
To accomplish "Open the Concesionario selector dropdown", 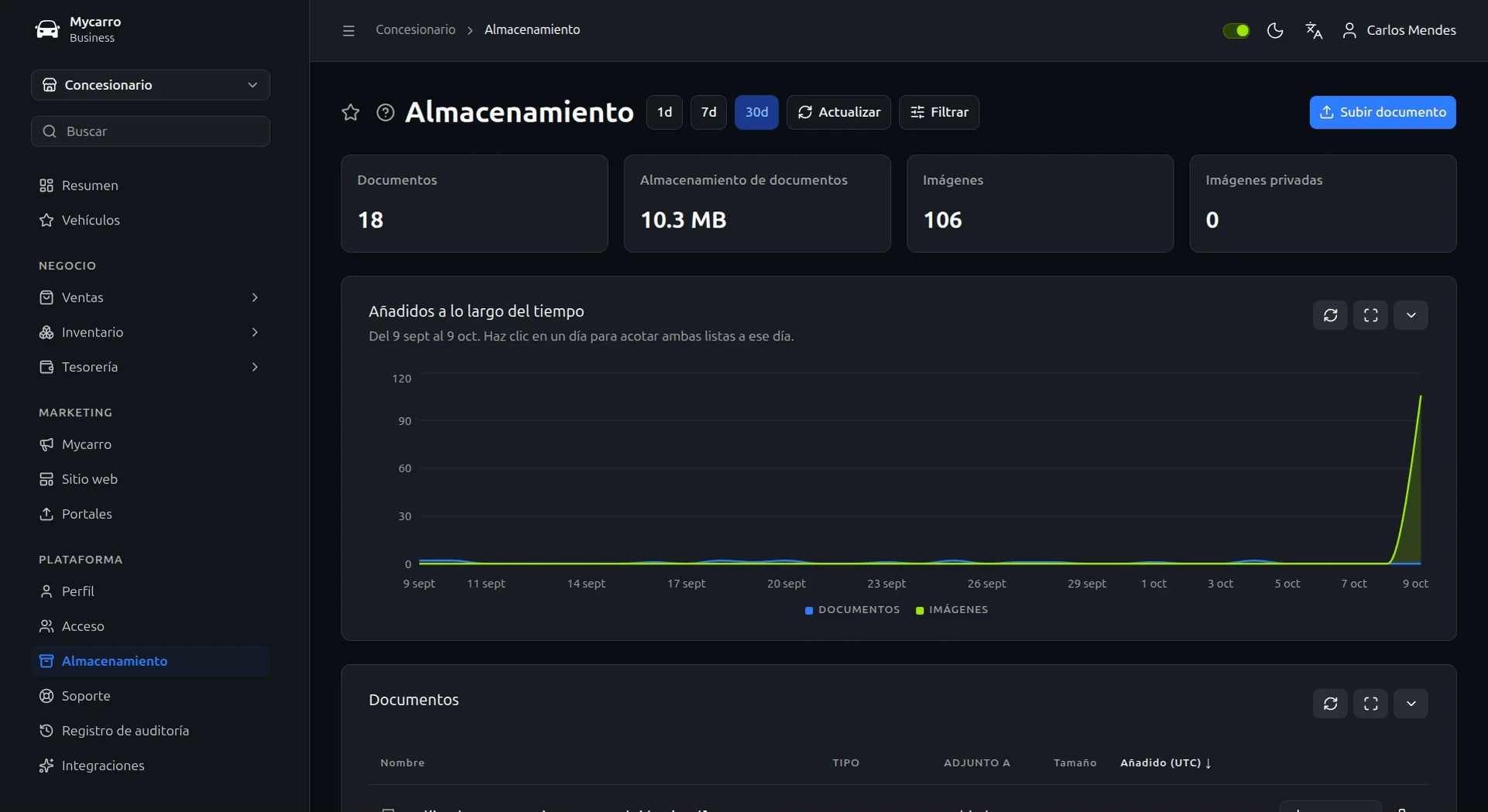I will tap(150, 85).
